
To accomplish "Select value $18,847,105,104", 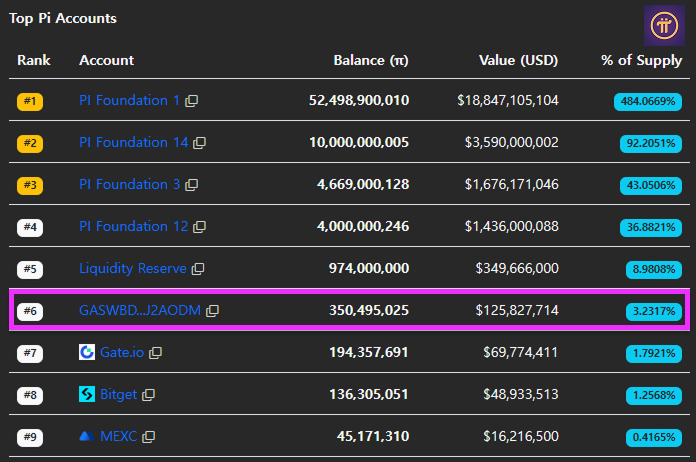I will (x=508, y=100).
